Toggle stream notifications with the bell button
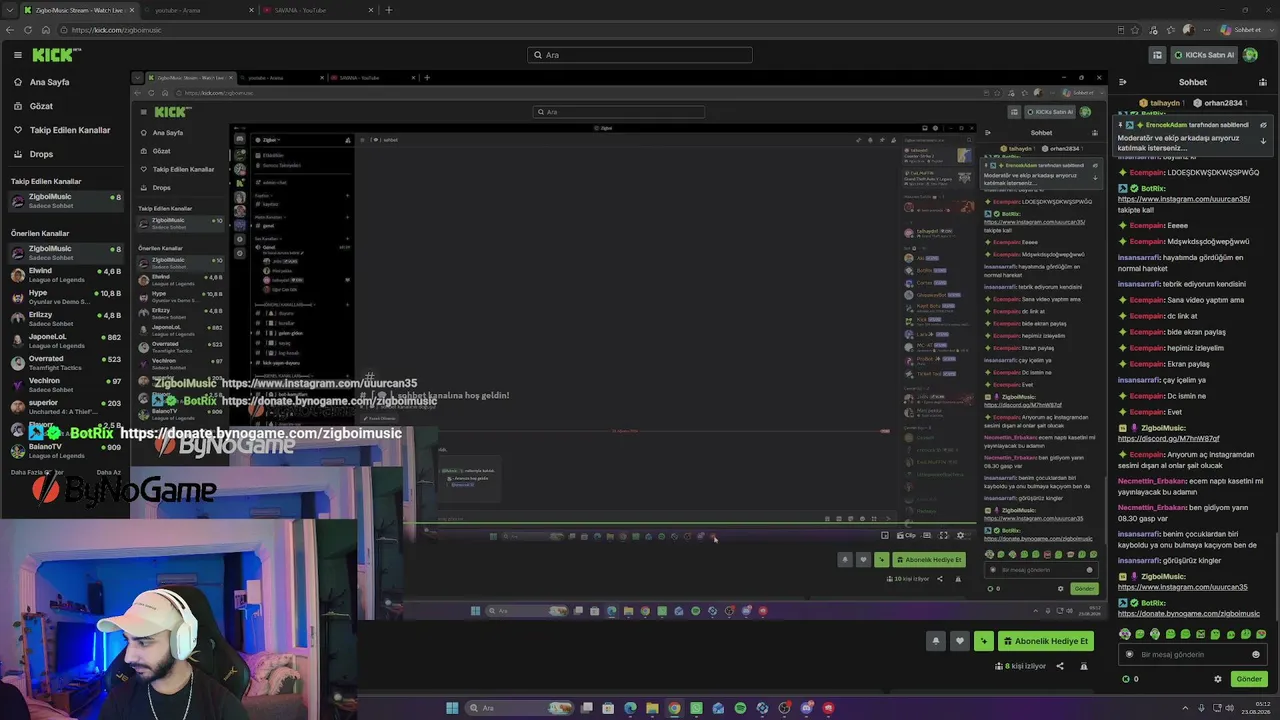This screenshot has width=1280, height=720. [x=936, y=641]
